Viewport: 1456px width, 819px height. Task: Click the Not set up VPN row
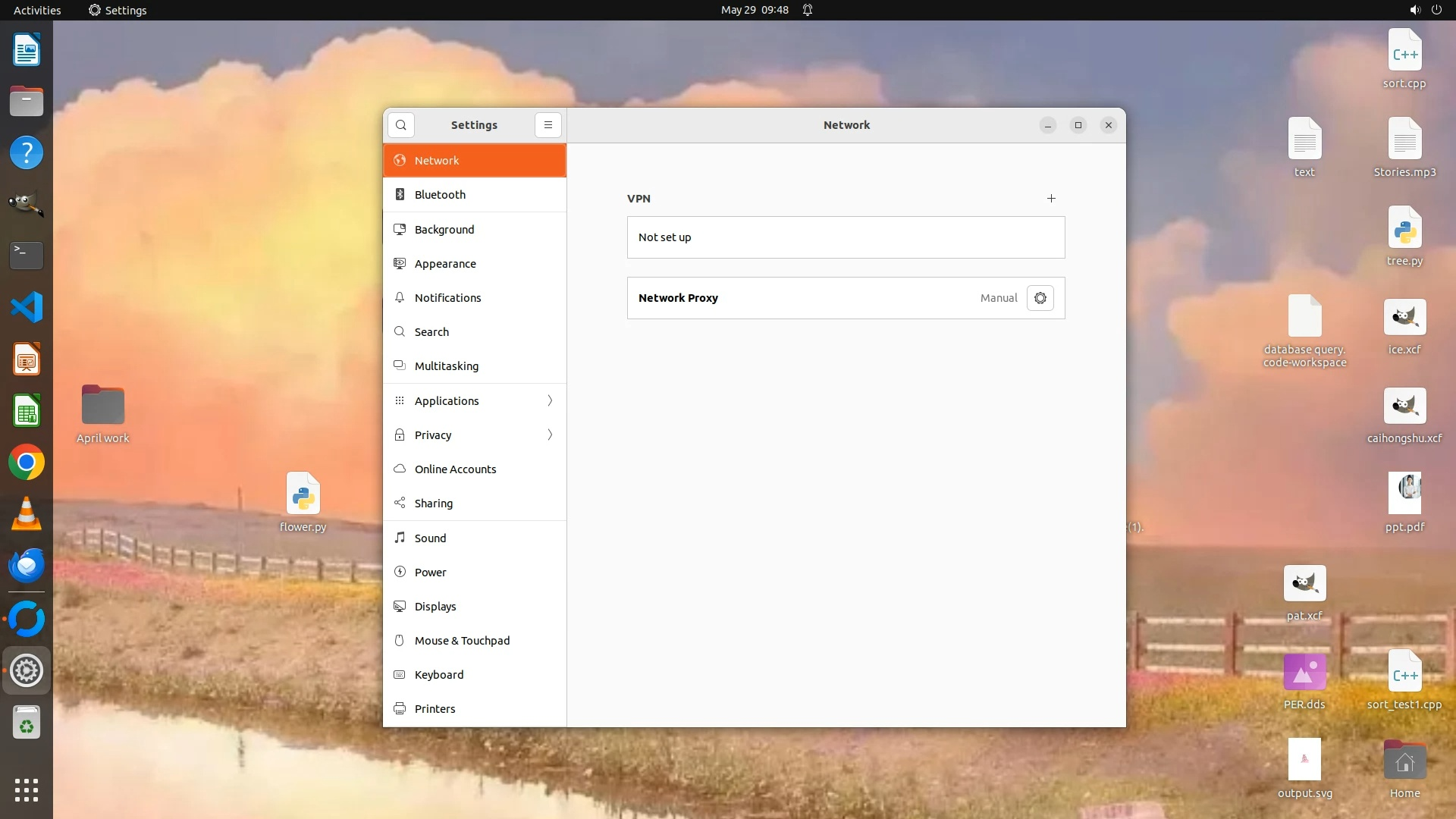(x=846, y=237)
